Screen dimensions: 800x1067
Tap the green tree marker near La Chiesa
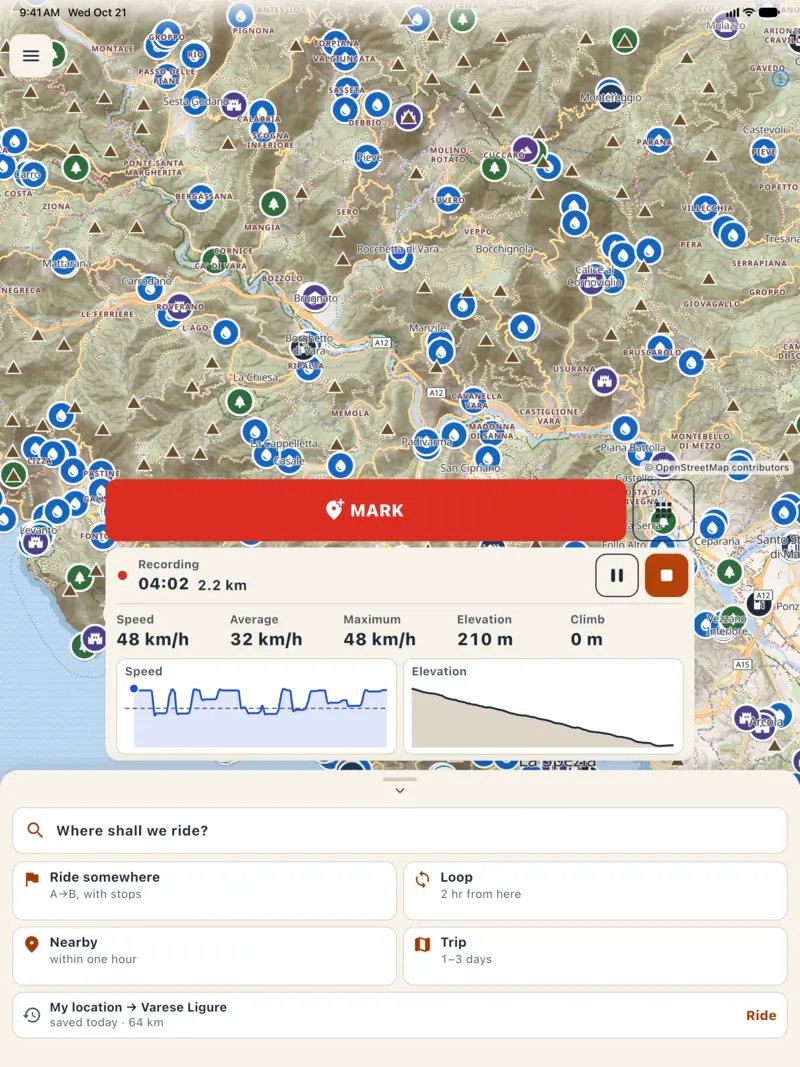pos(239,401)
